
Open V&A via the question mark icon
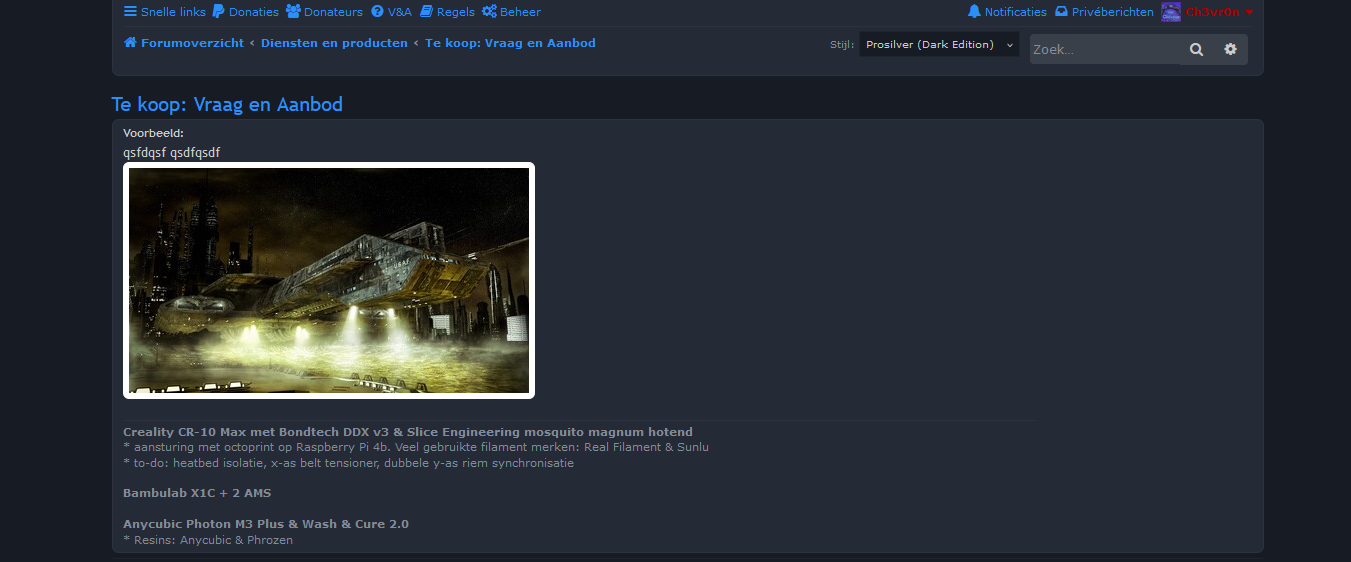point(377,12)
